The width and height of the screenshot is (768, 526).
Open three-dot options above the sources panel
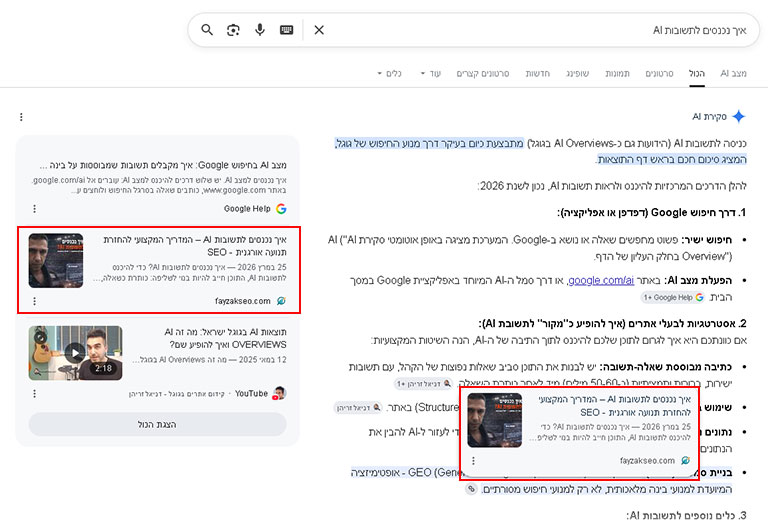(21, 117)
